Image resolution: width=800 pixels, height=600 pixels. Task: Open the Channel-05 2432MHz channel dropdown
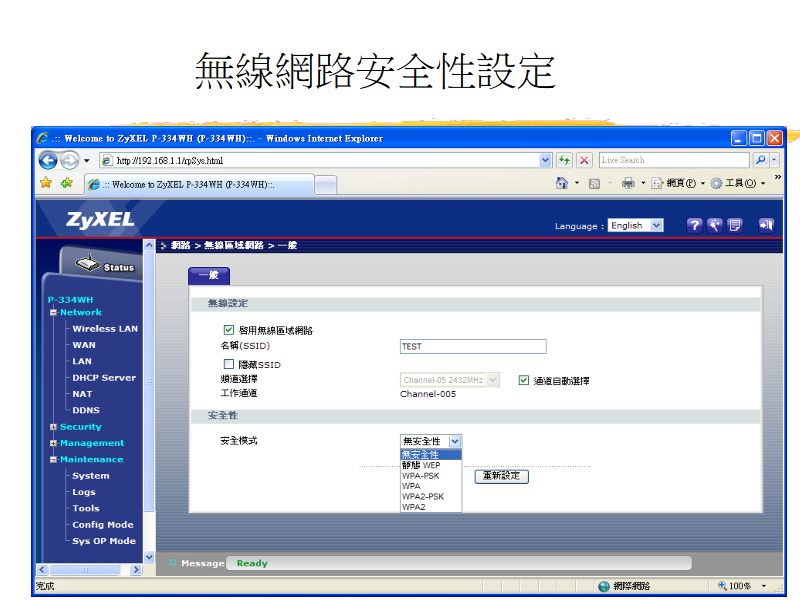(x=449, y=380)
